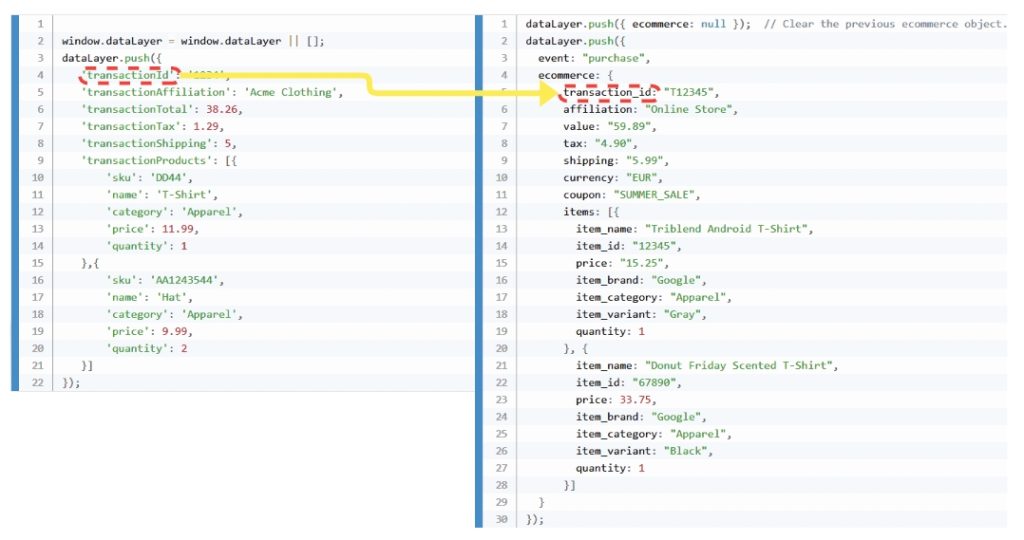The height and width of the screenshot is (540, 1024).
Task: Select the "Triblend Android T-Shirt" item name
Action: click(x=729, y=229)
